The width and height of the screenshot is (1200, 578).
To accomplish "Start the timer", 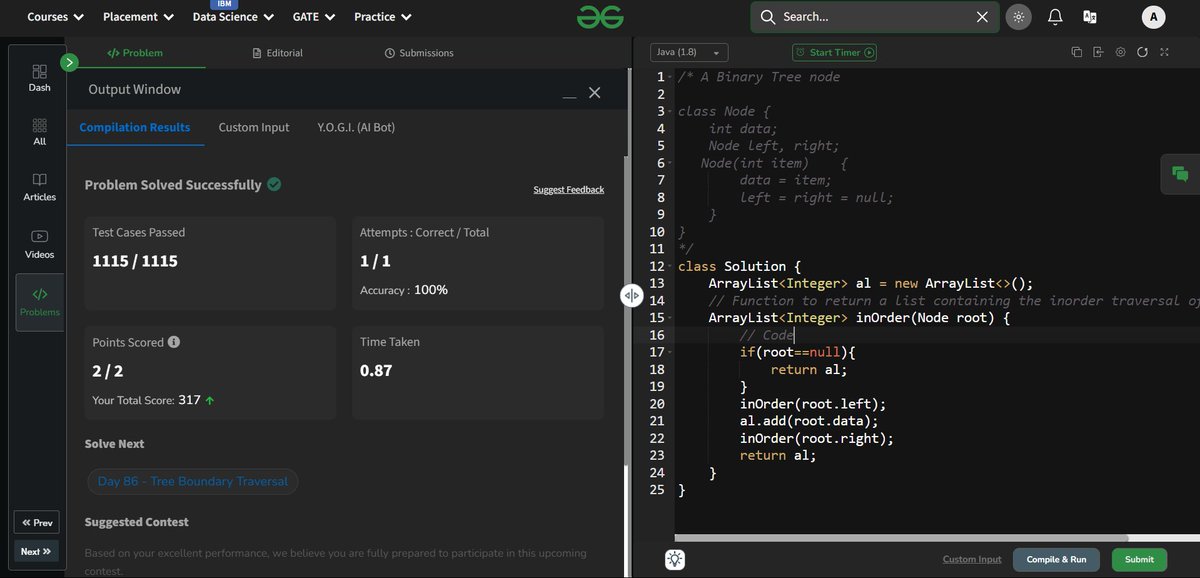I will click(835, 52).
